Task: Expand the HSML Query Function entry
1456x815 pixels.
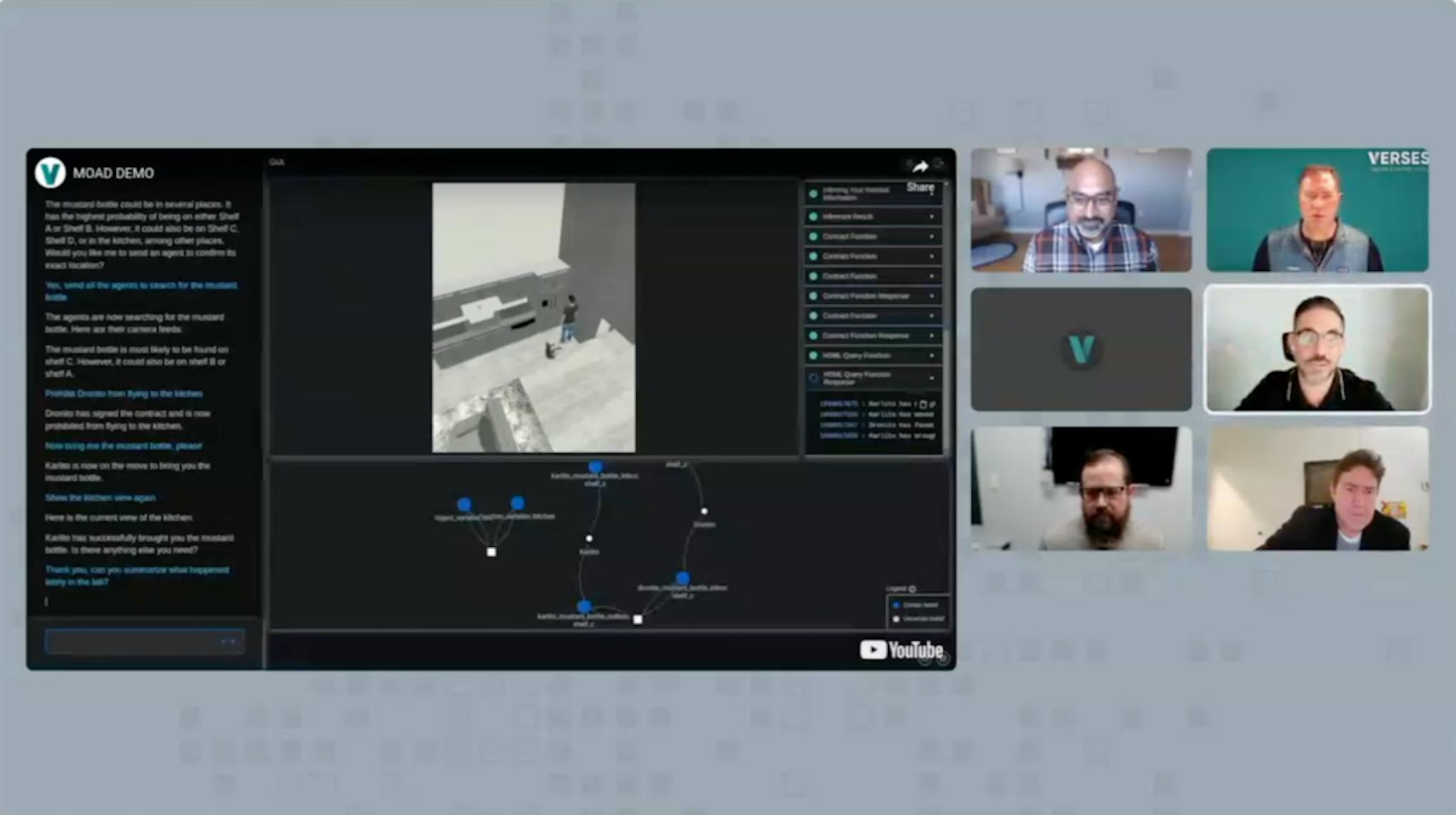Action: (x=931, y=356)
